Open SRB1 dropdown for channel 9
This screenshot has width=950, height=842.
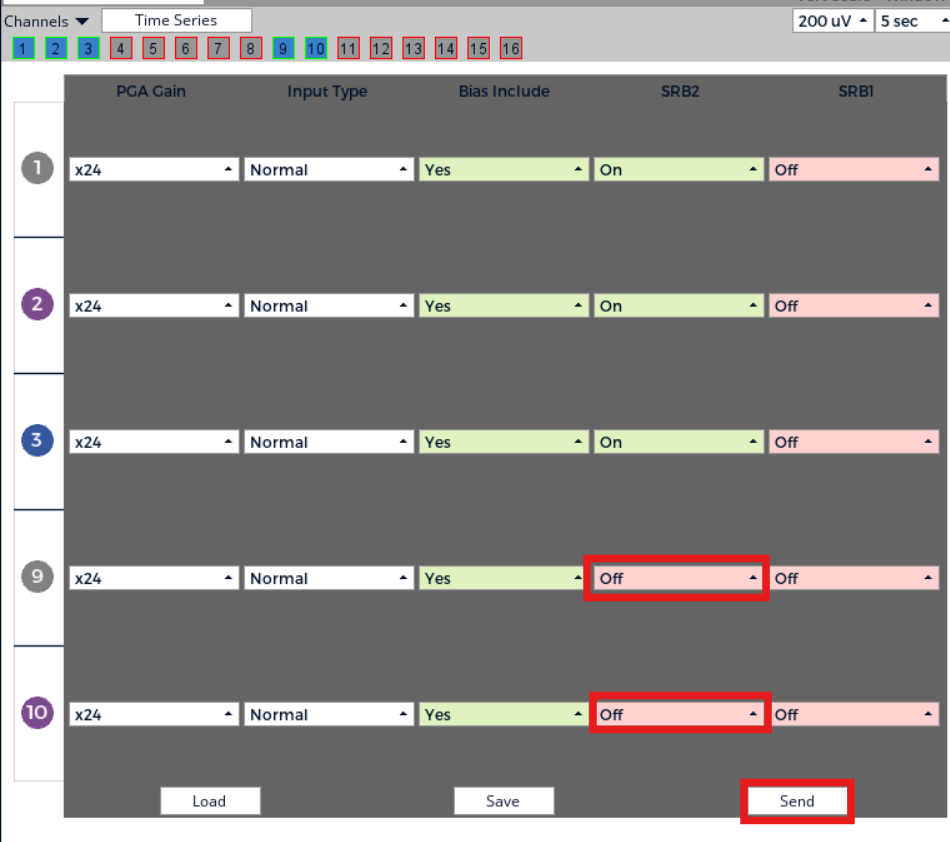[x=854, y=578]
